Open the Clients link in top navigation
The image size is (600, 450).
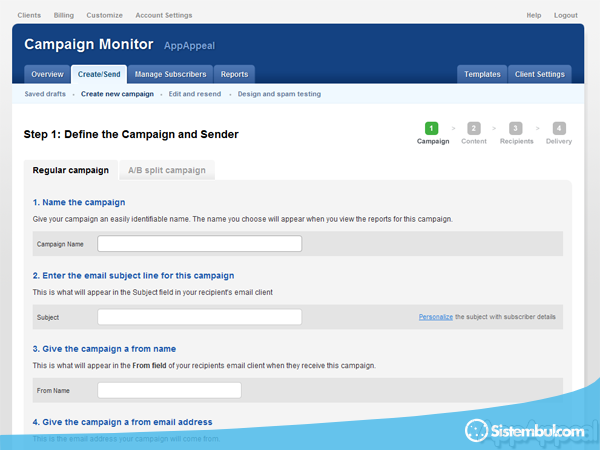pyautogui.click(x=29, y=15)
